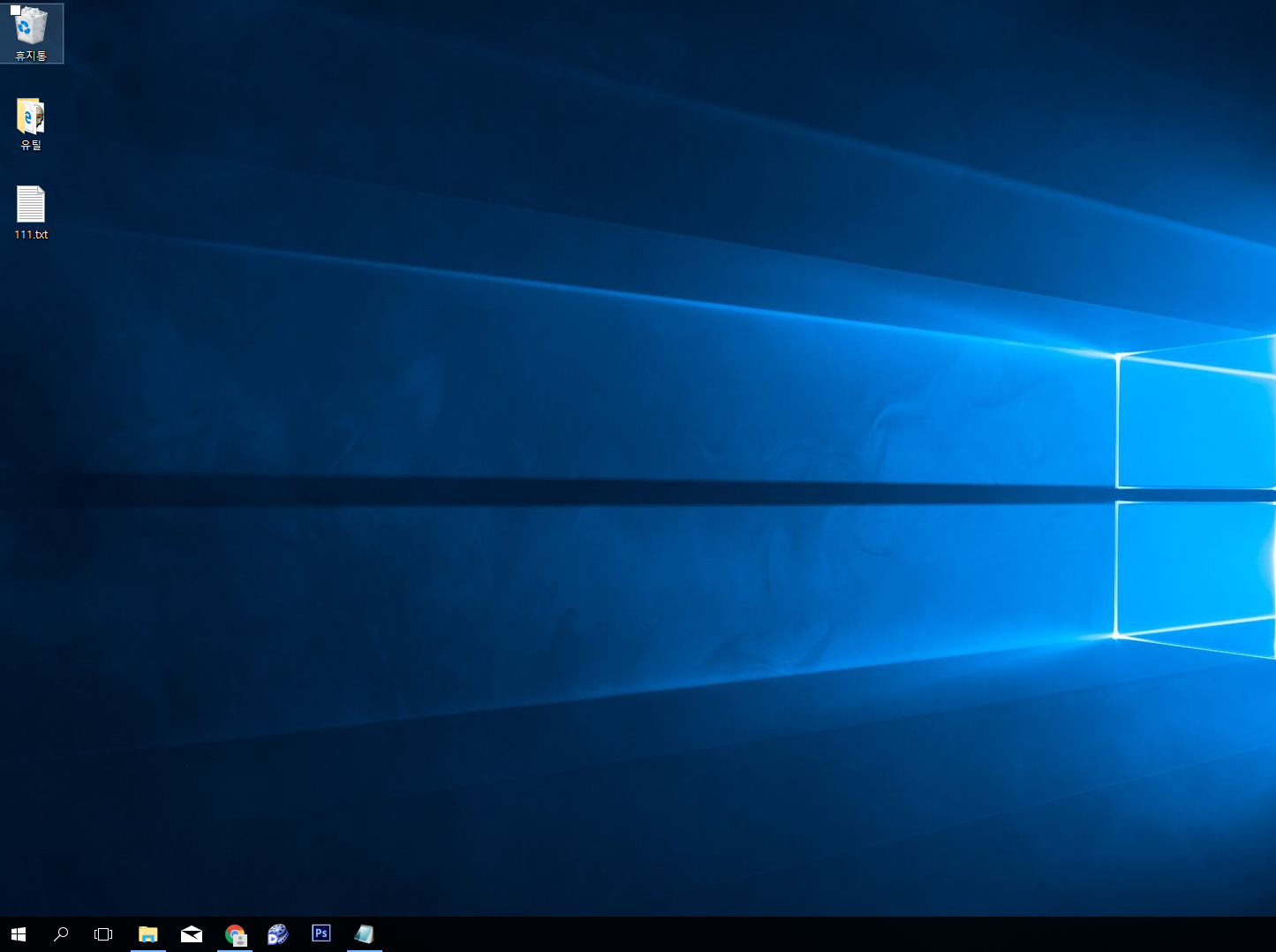1276x952 pixels.
Task: Open the Windows Start menu
Action: 19,934
